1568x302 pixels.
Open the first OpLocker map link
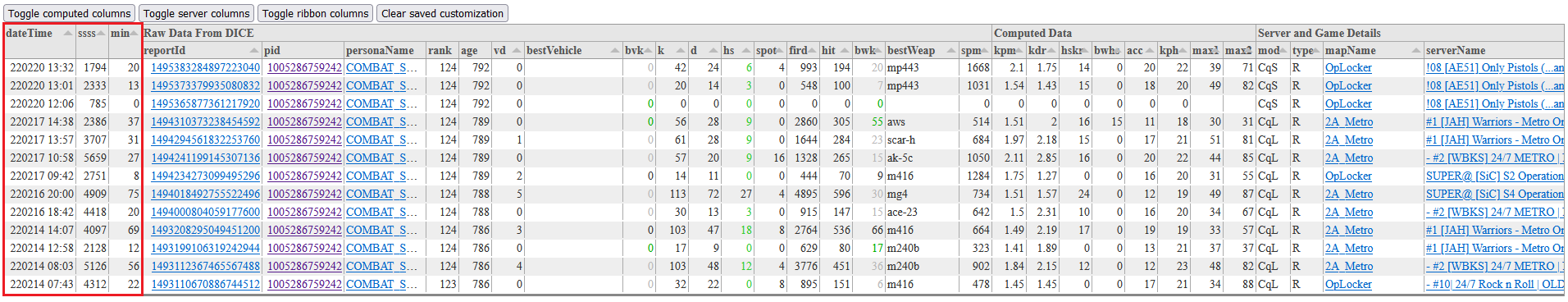[x=1348, y=67]
